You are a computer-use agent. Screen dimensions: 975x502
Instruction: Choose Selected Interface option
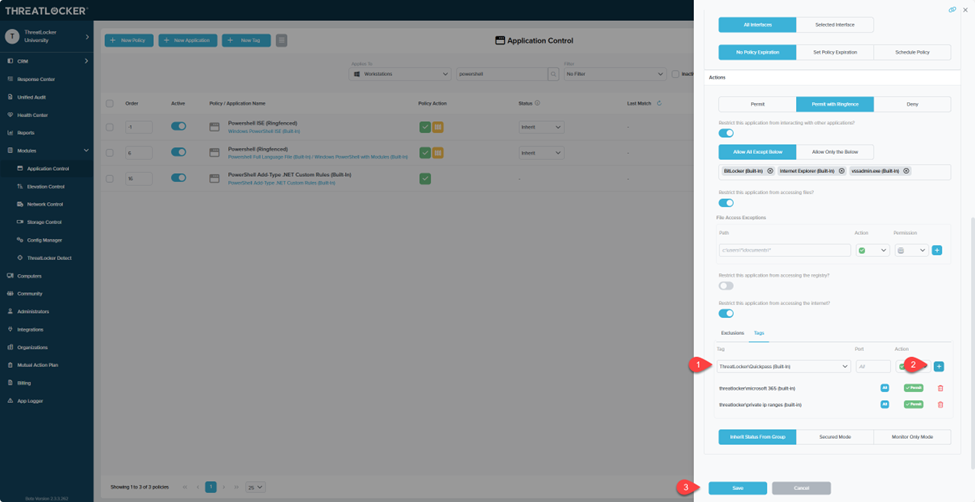(834, 25)
